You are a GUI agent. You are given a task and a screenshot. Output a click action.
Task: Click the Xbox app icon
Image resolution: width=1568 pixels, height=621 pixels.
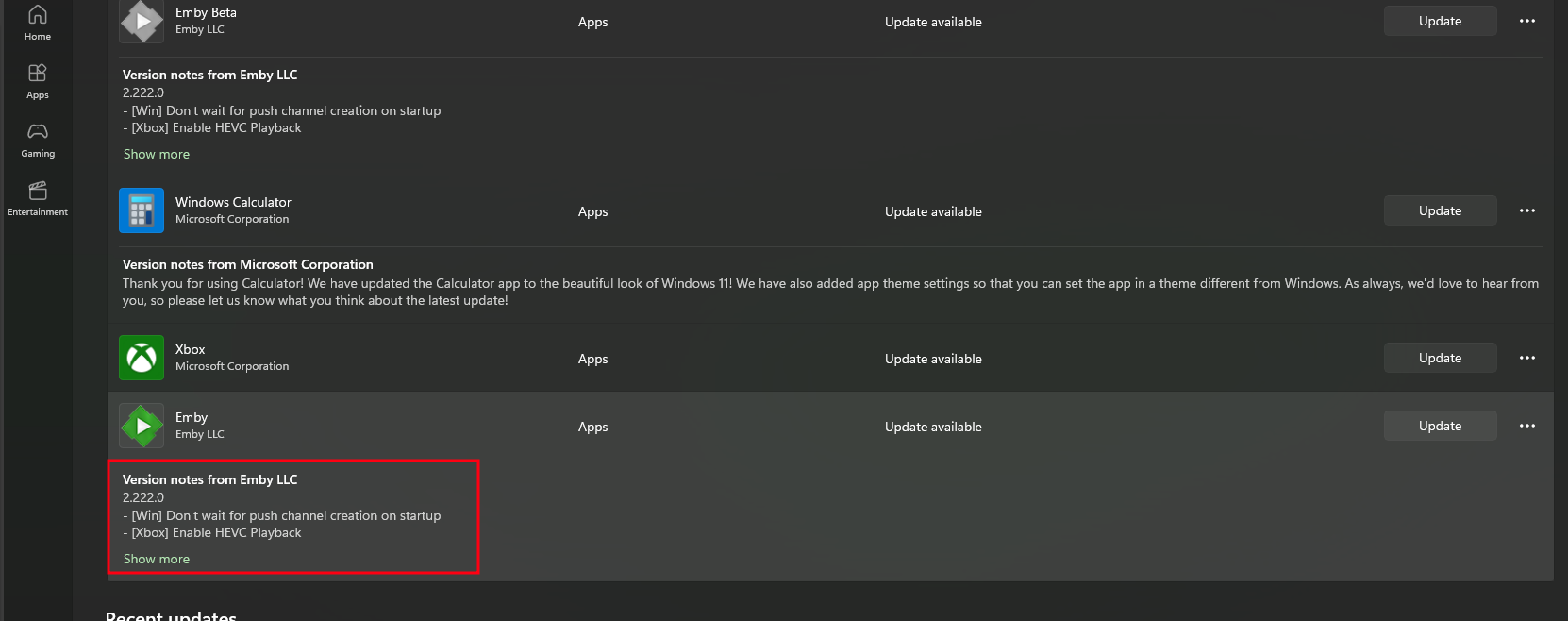(142, 358)
